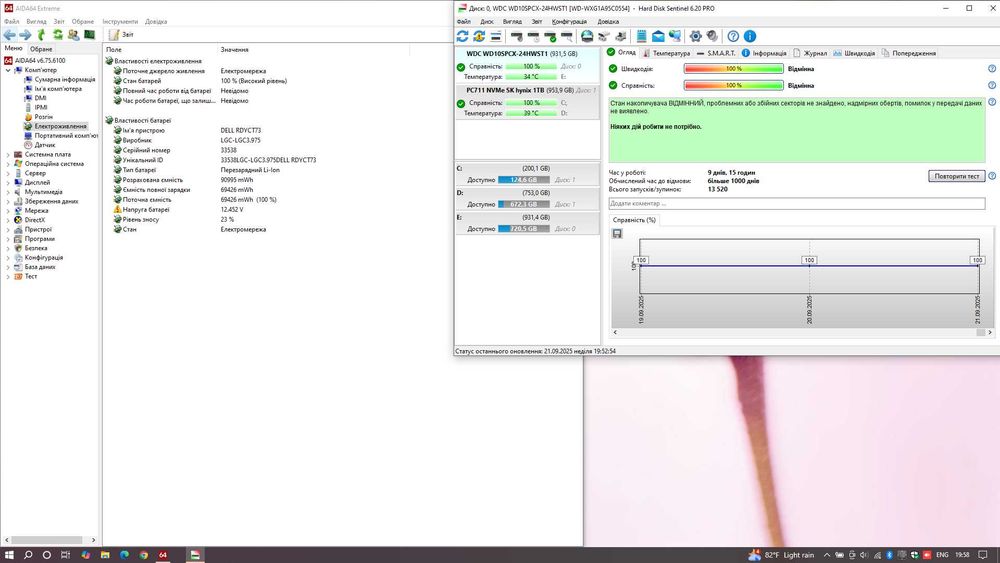Click the health graph horizontal scrollbar right arrow

click(990, 332)
